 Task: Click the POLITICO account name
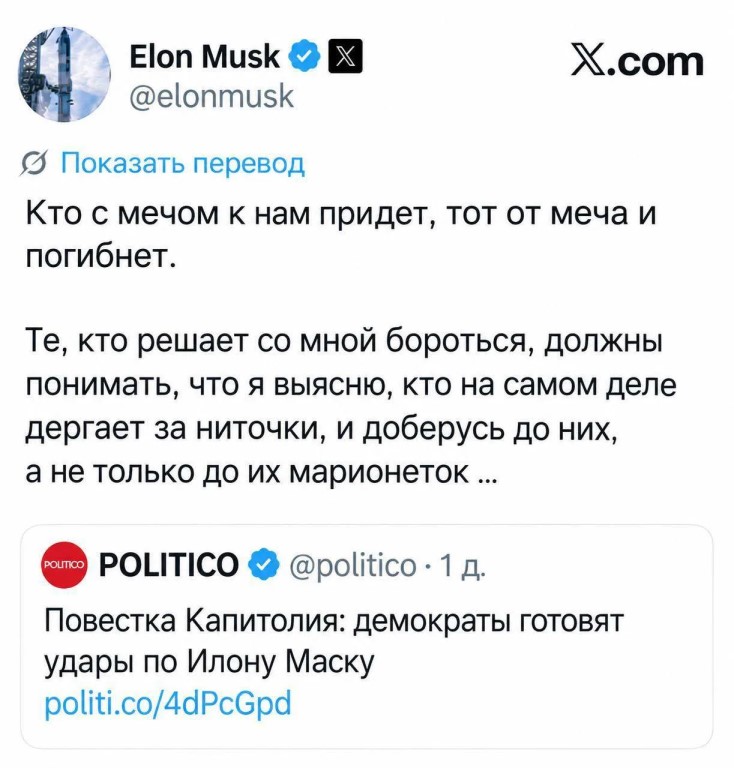click(168, 564)
